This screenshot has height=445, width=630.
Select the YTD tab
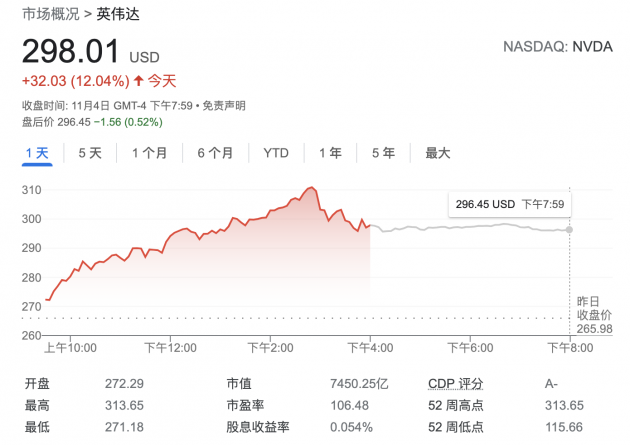point(276,153)
